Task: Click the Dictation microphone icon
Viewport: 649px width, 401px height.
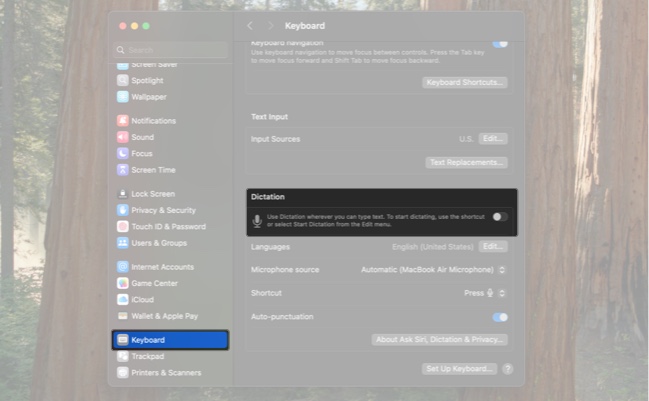Action: (x=257, y=221)
